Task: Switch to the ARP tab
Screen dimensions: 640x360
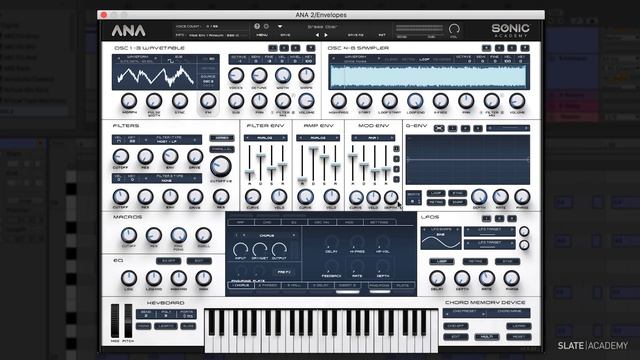Action: [x=241, y=222]
